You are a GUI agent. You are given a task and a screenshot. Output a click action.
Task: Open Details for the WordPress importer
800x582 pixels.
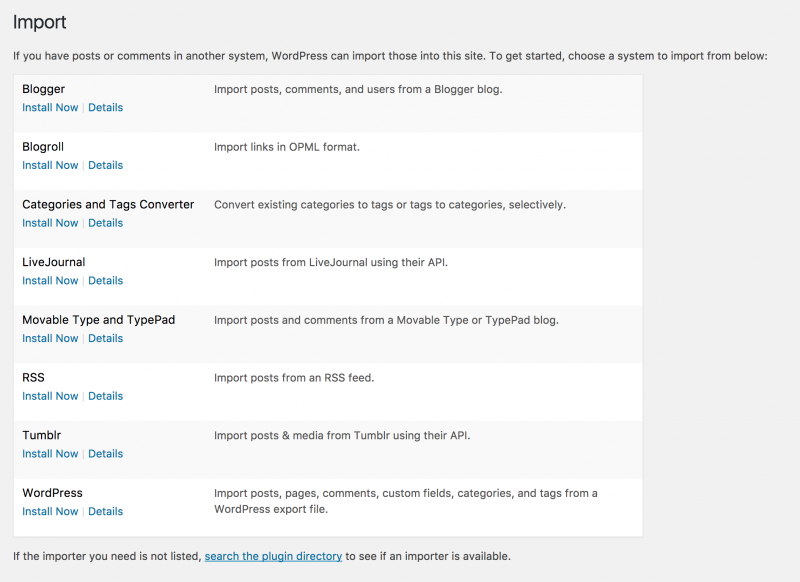(105, 511)
